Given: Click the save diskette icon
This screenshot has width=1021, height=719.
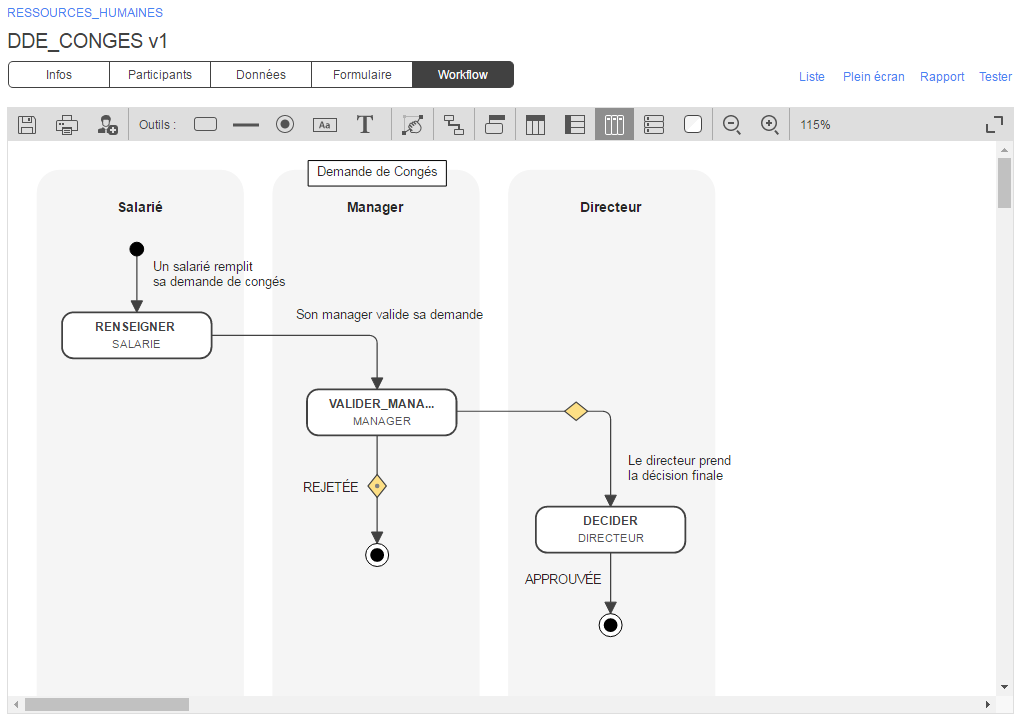Looking at the screenshot, I should pos(28,125).
